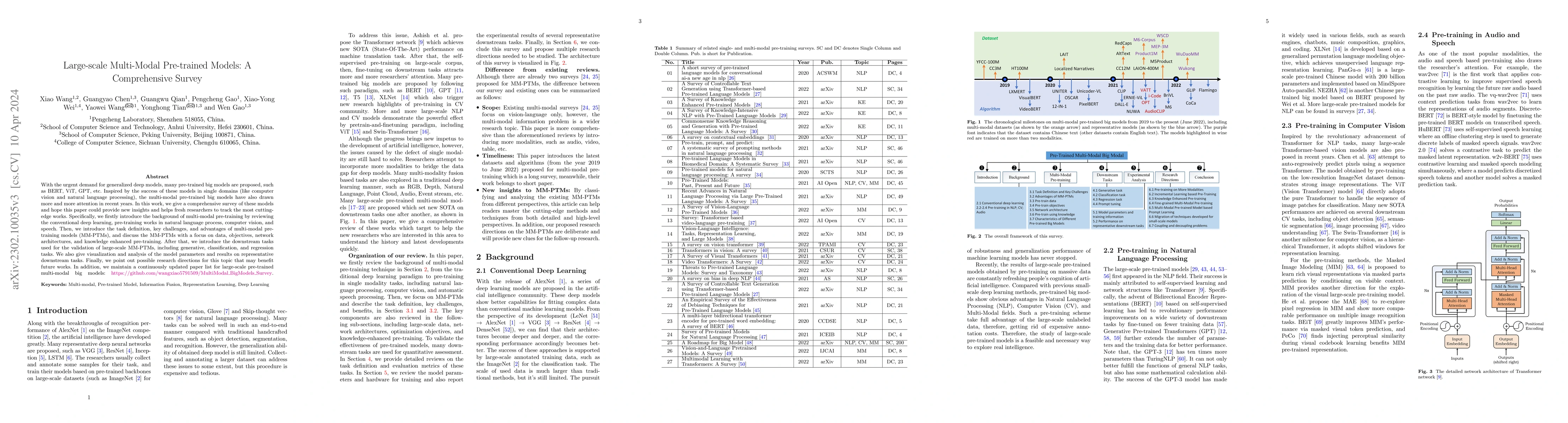1568x423 pixels.
Task: Click the 'Multi-Modal Pre-training' box in Fig. 2
Action: point(1060,177)
